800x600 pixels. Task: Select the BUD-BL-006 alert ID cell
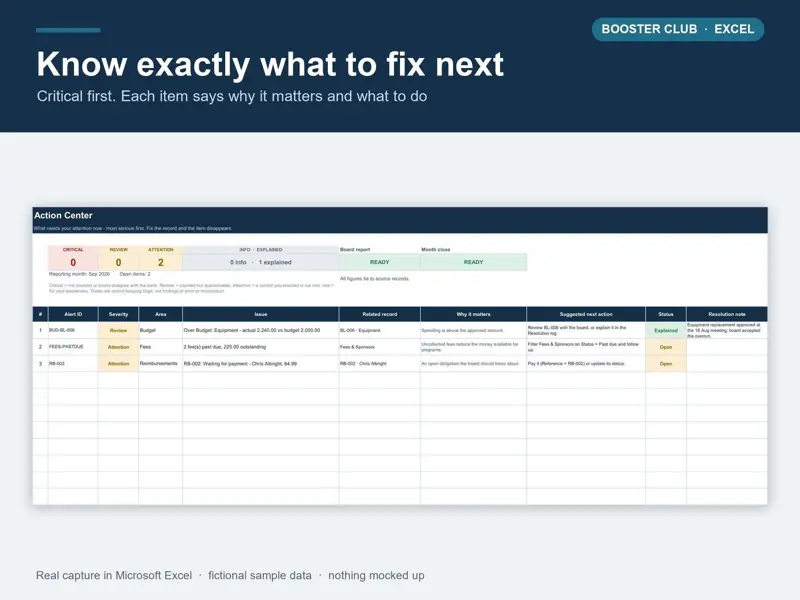click(x=73, y=330)
